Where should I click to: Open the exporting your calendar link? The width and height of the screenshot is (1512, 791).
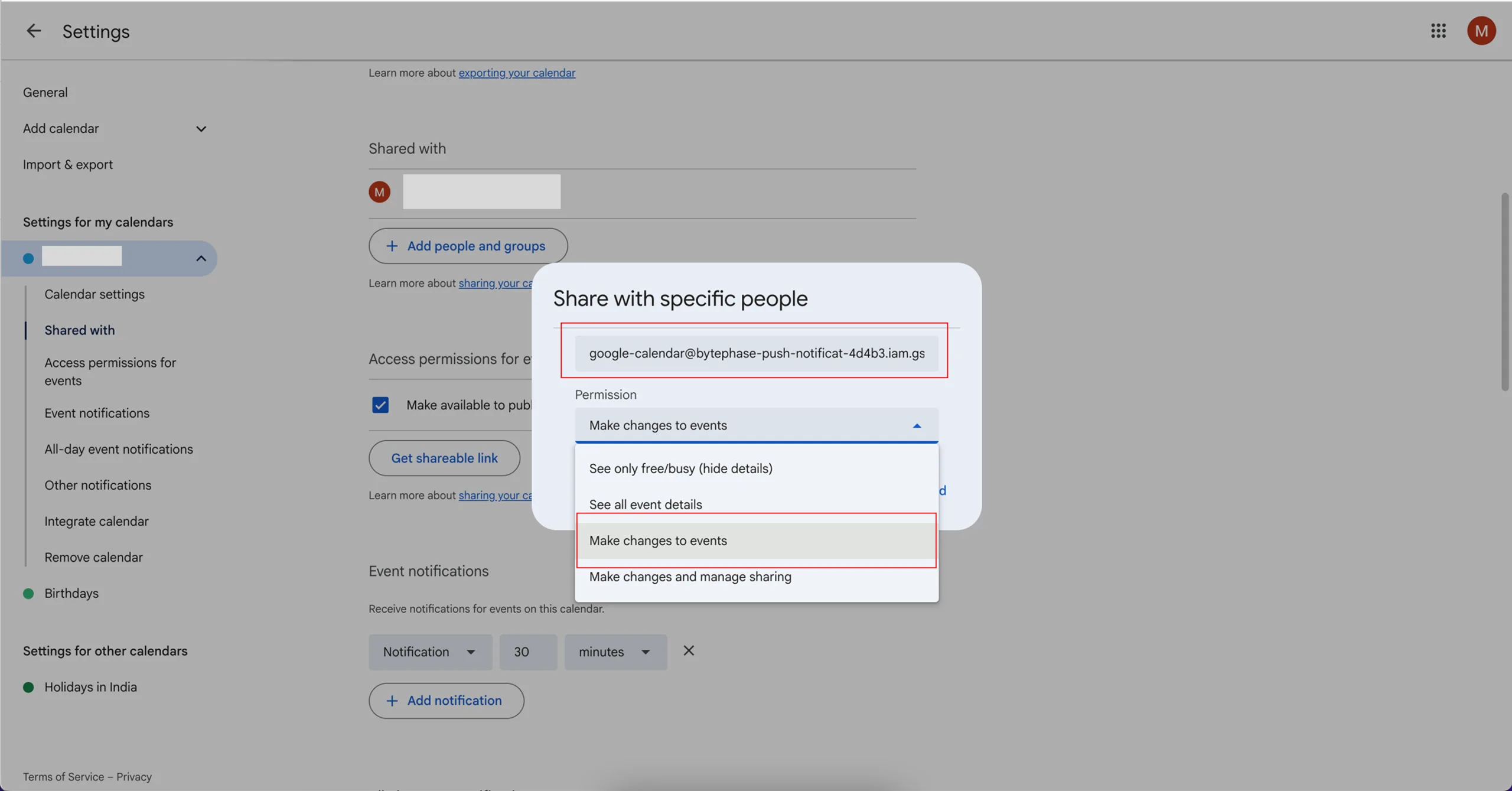coord(516,73)
